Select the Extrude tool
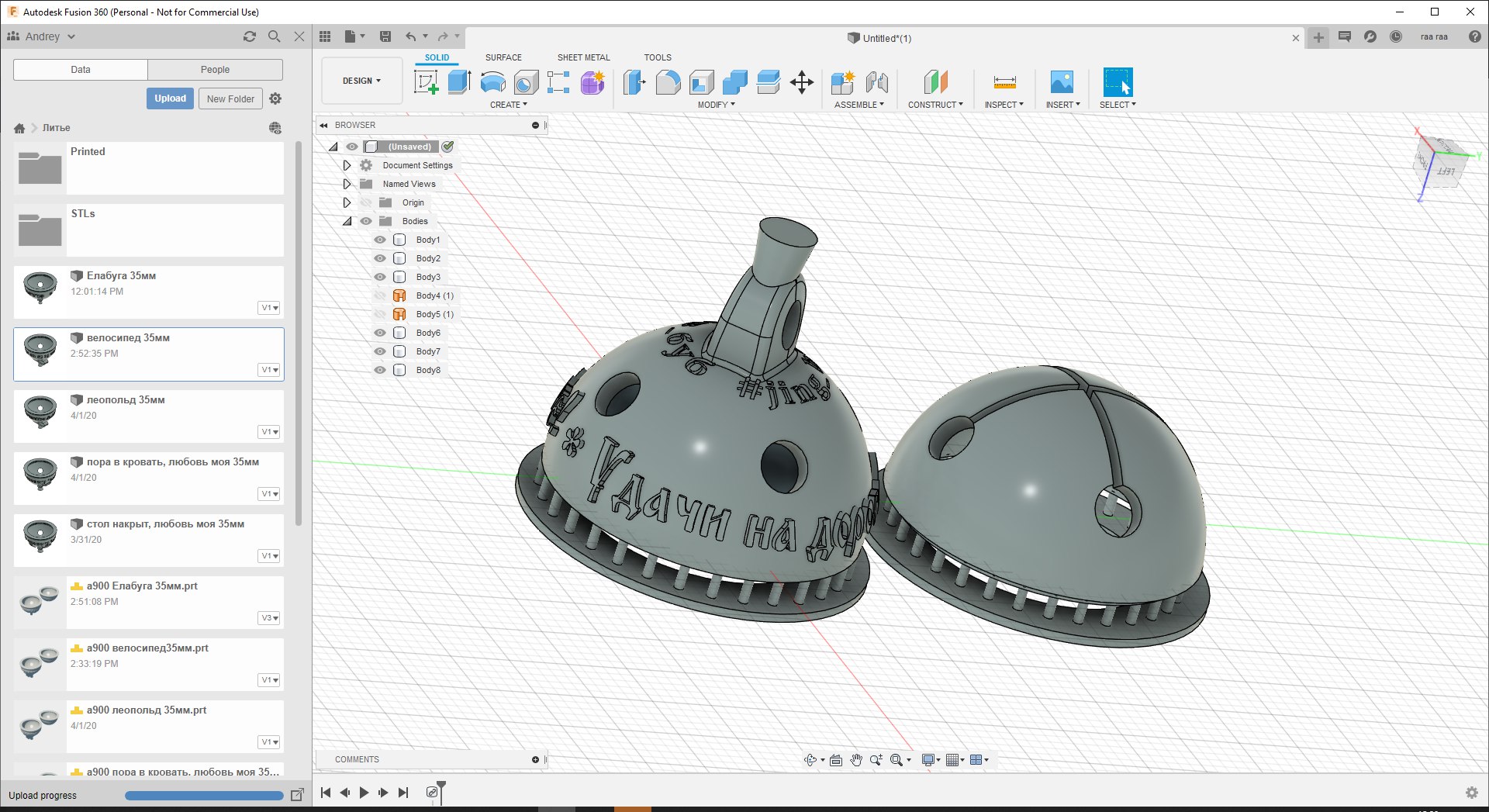 (x=459, y=82)
